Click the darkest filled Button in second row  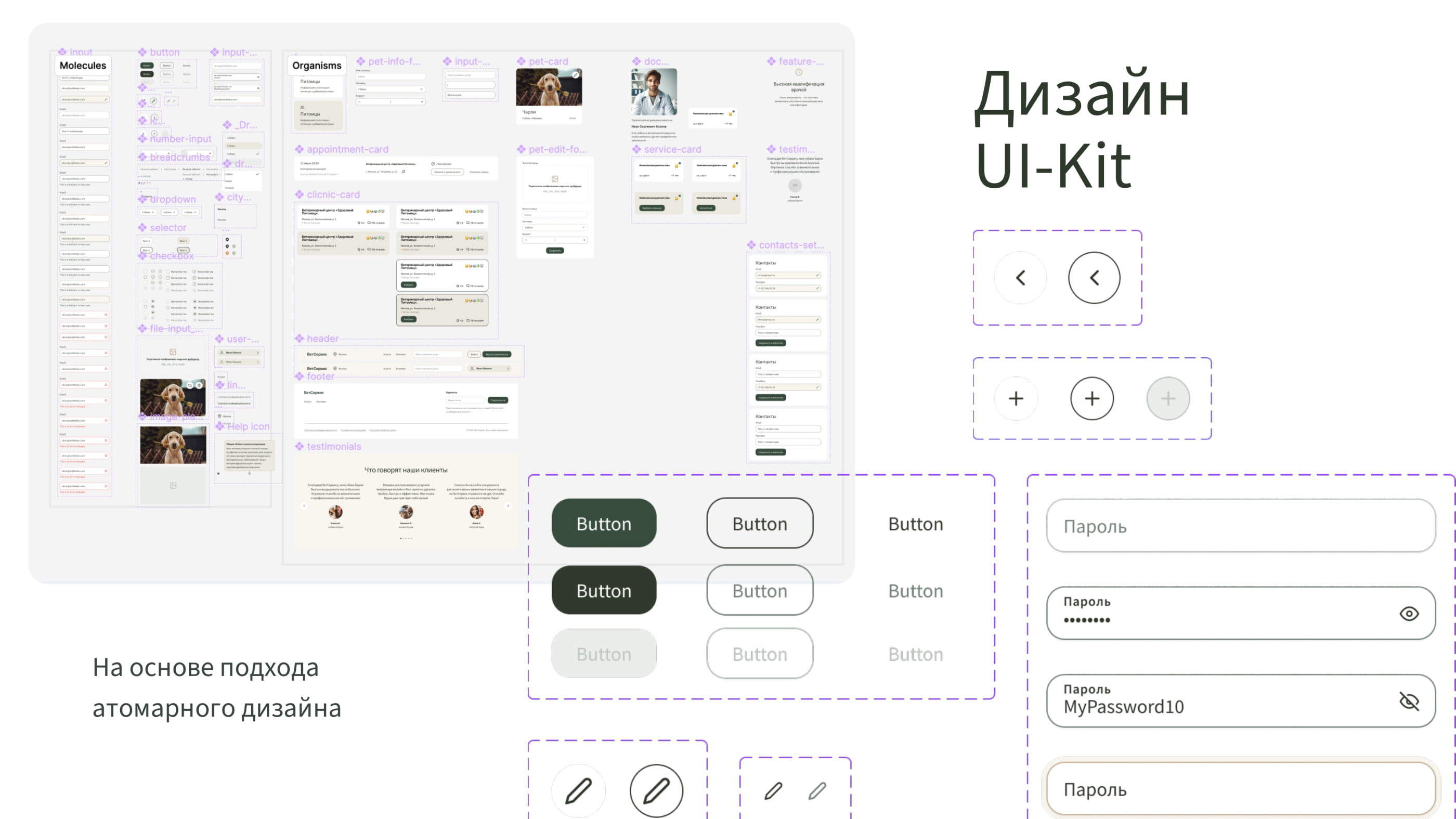(x=604, y=590)
